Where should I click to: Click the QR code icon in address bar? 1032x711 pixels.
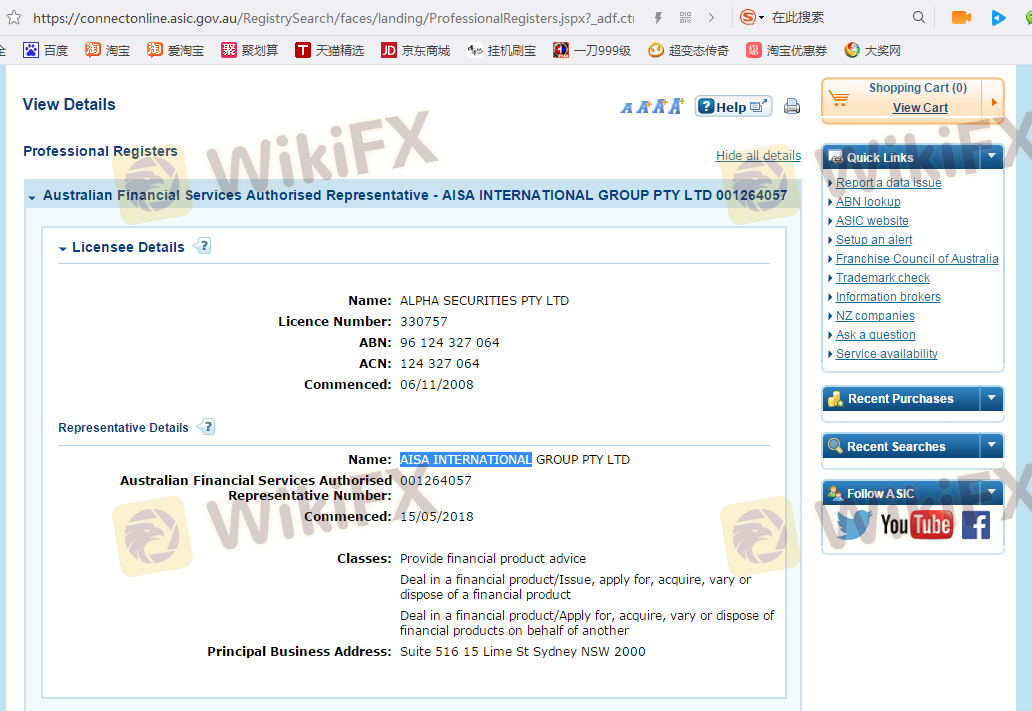pos(685,17)
